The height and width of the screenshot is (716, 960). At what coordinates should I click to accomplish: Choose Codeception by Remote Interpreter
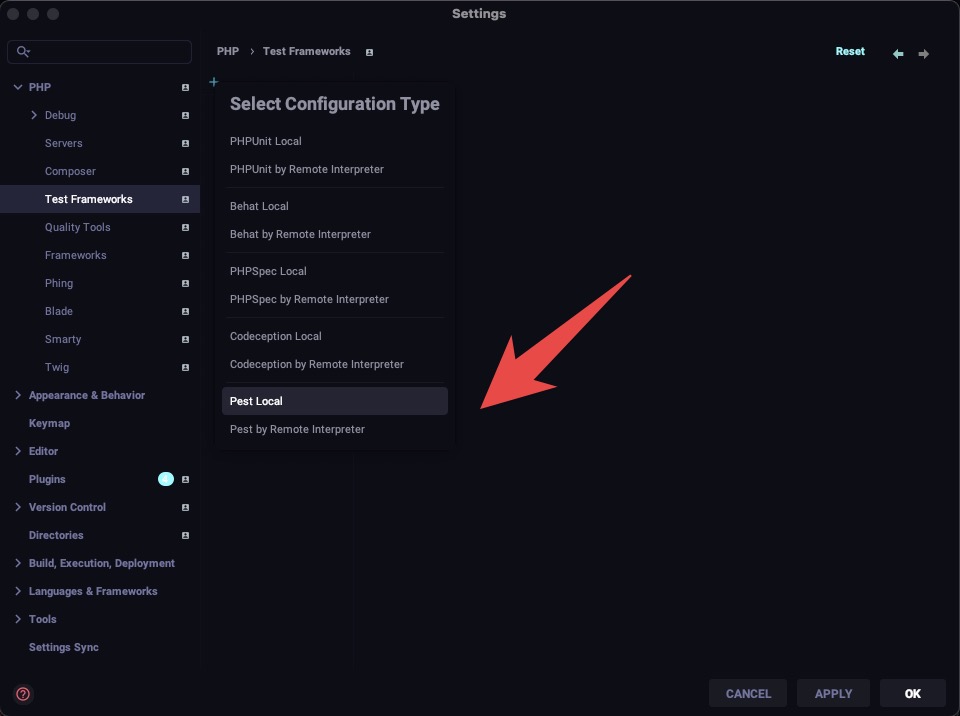334,364
